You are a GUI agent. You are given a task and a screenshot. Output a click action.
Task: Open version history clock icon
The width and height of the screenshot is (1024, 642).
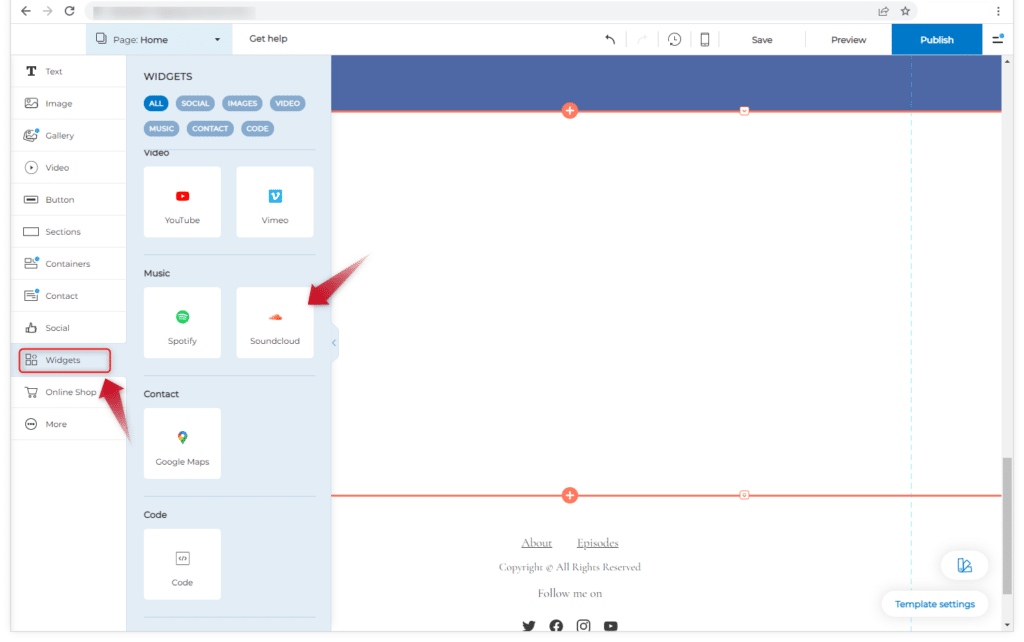tap(675, 40)
